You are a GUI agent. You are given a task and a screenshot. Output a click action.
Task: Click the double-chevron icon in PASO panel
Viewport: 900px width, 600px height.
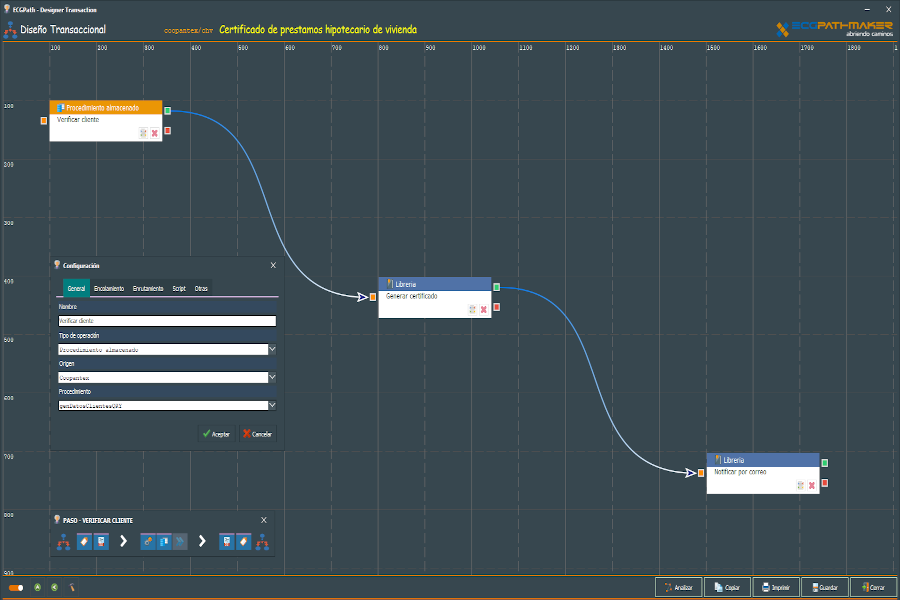point(180,542)
